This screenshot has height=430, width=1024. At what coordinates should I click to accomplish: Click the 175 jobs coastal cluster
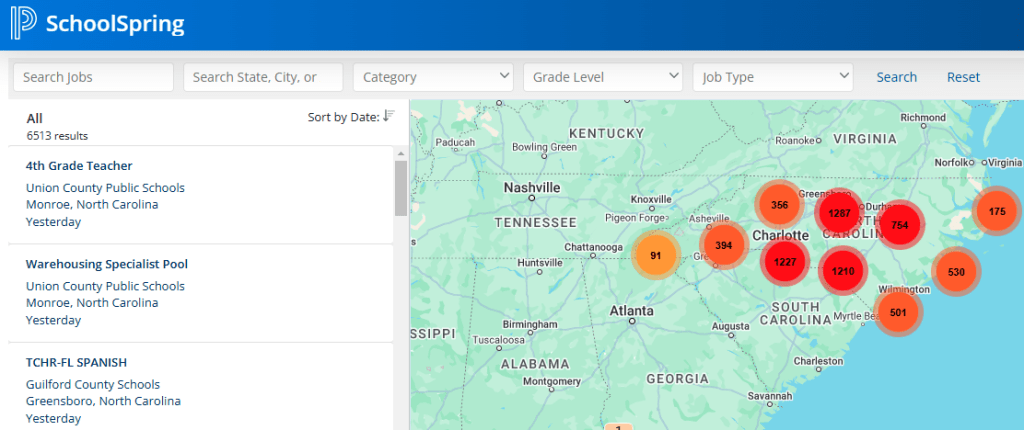click(x=997, y=211)
